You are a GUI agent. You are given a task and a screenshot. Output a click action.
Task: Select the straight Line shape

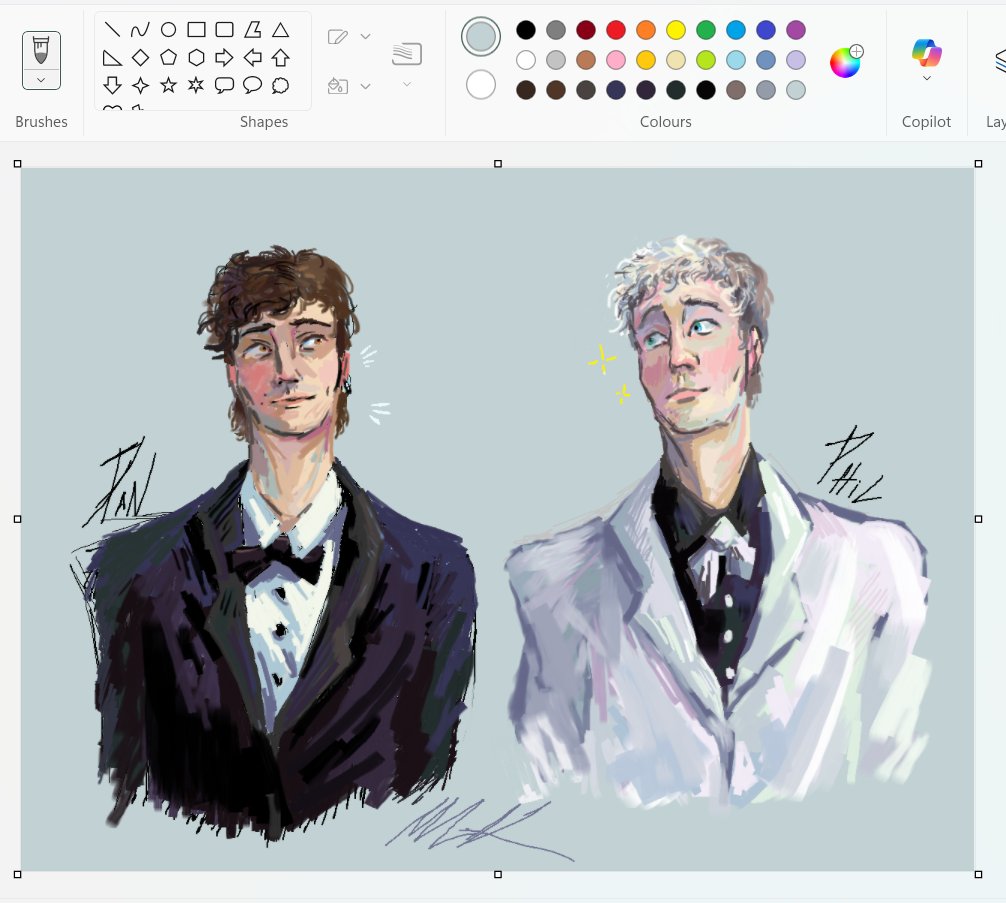(112, 30)
